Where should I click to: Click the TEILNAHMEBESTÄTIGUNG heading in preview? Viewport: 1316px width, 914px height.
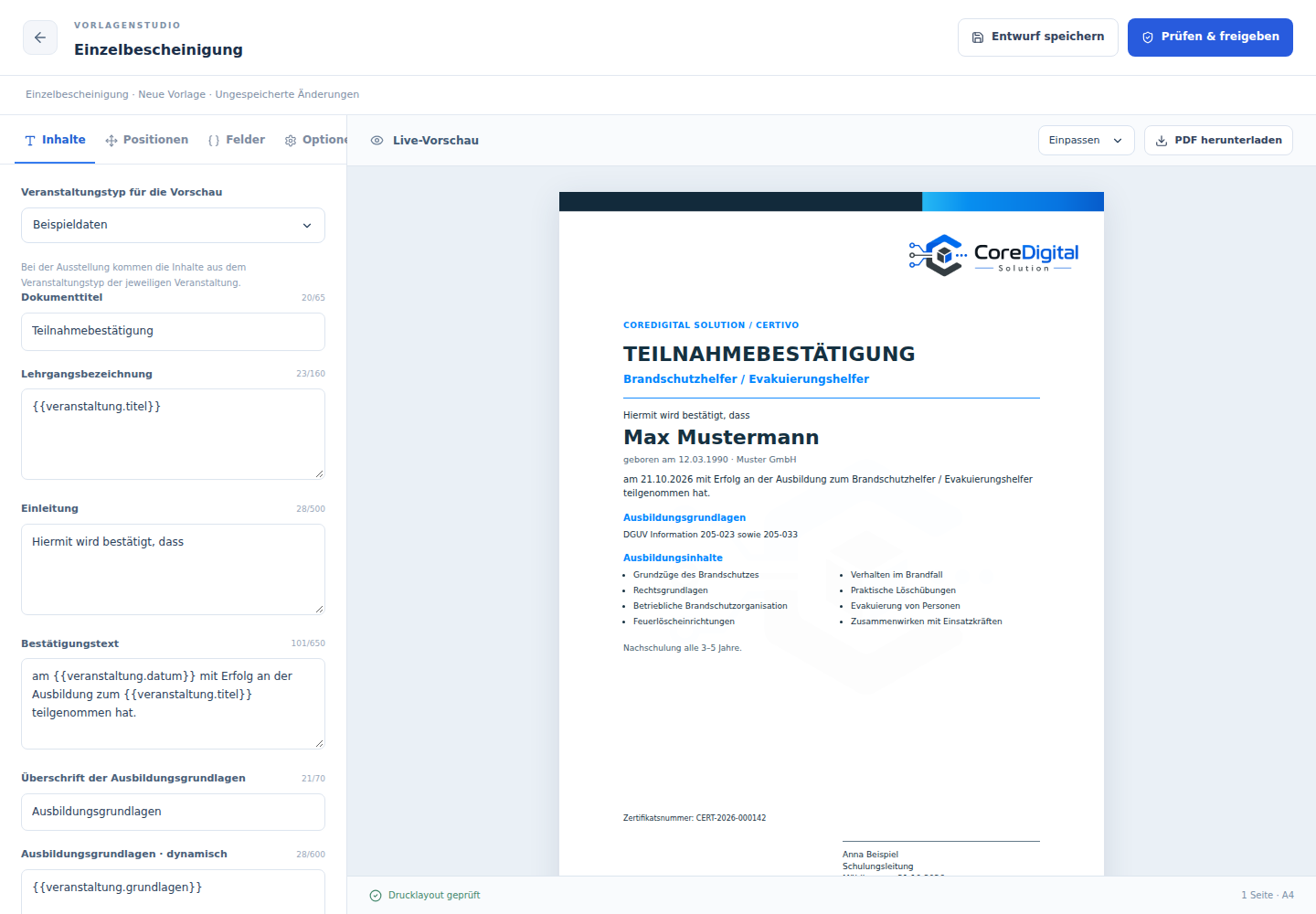click(769, 354)
